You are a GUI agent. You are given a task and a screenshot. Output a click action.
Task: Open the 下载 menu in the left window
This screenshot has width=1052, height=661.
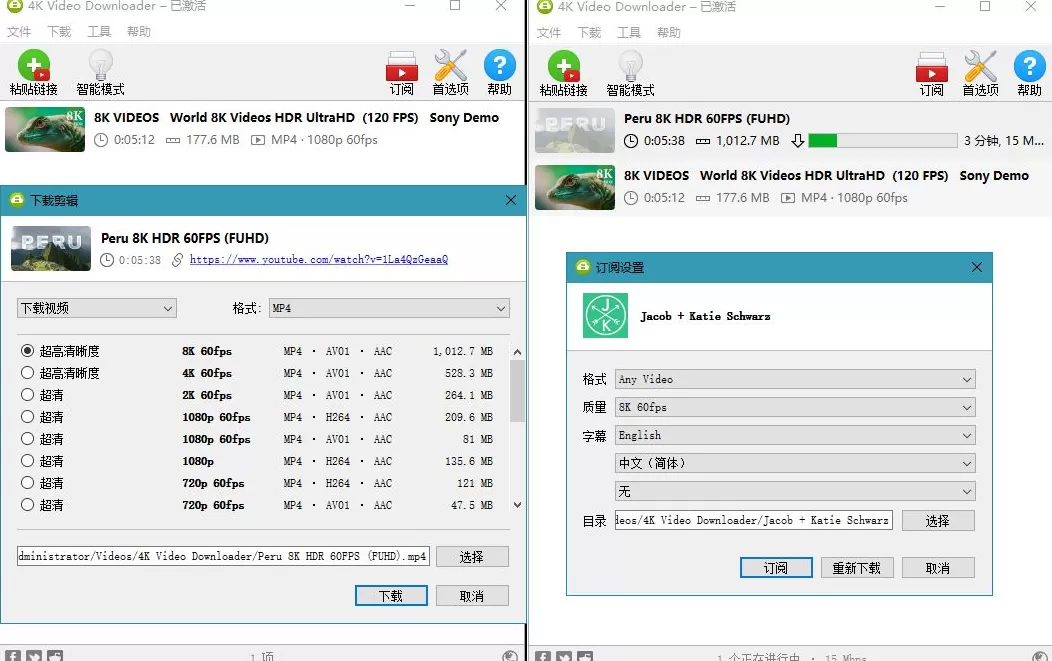(58, 30)
